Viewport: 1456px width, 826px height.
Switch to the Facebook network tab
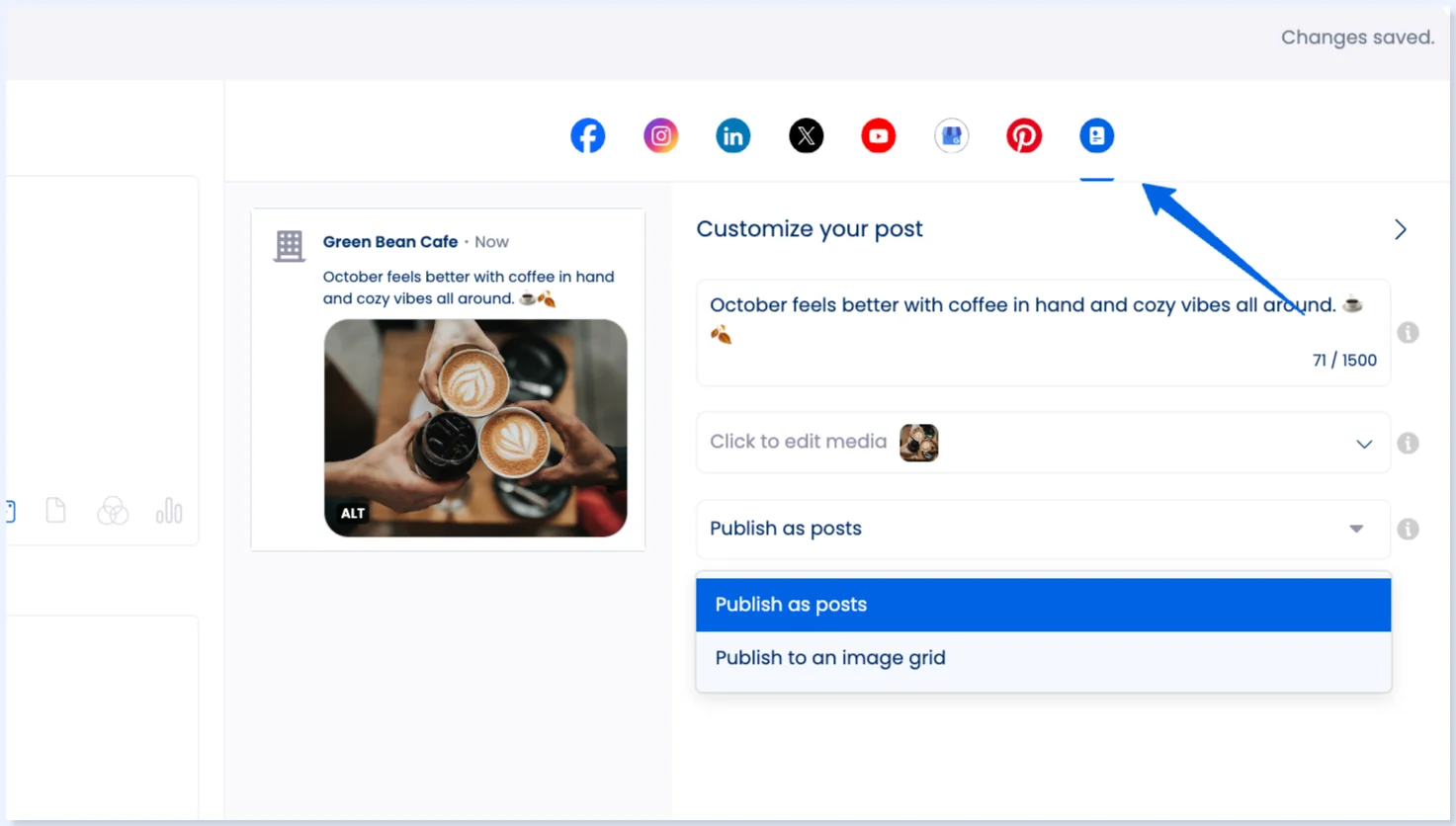587,135
